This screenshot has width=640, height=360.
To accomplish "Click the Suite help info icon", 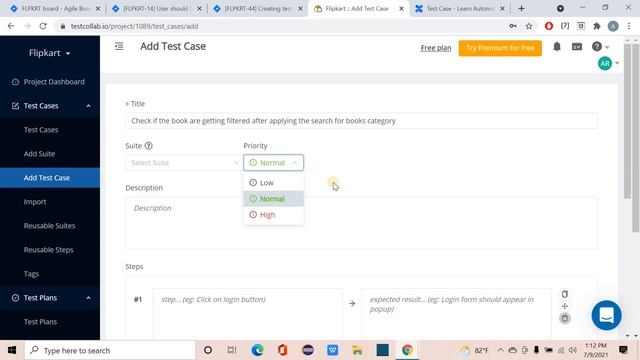I will click(x=149, y=146).
